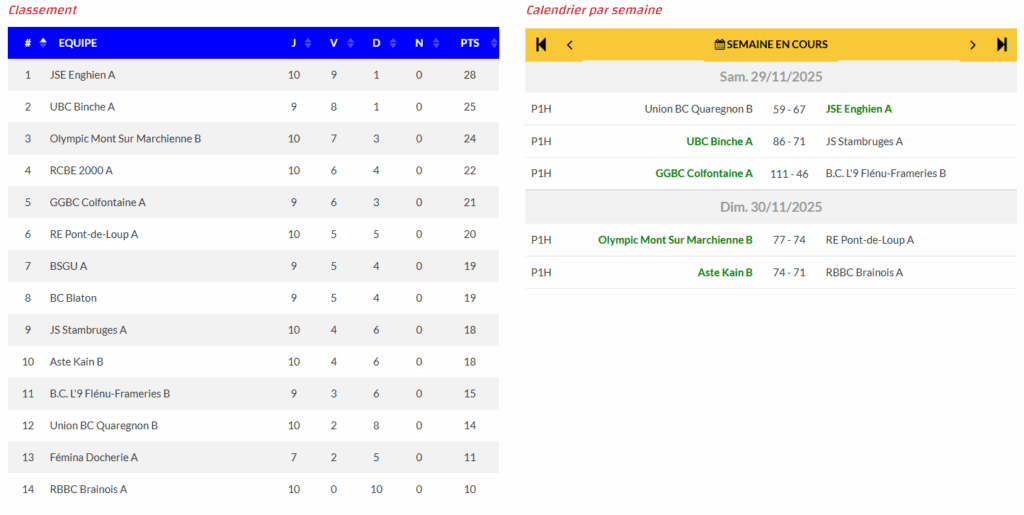Viewport: 1024px width, 515px height.
Task: Click GGBC Colfontaine A in calendar
Action: [704, 174]
